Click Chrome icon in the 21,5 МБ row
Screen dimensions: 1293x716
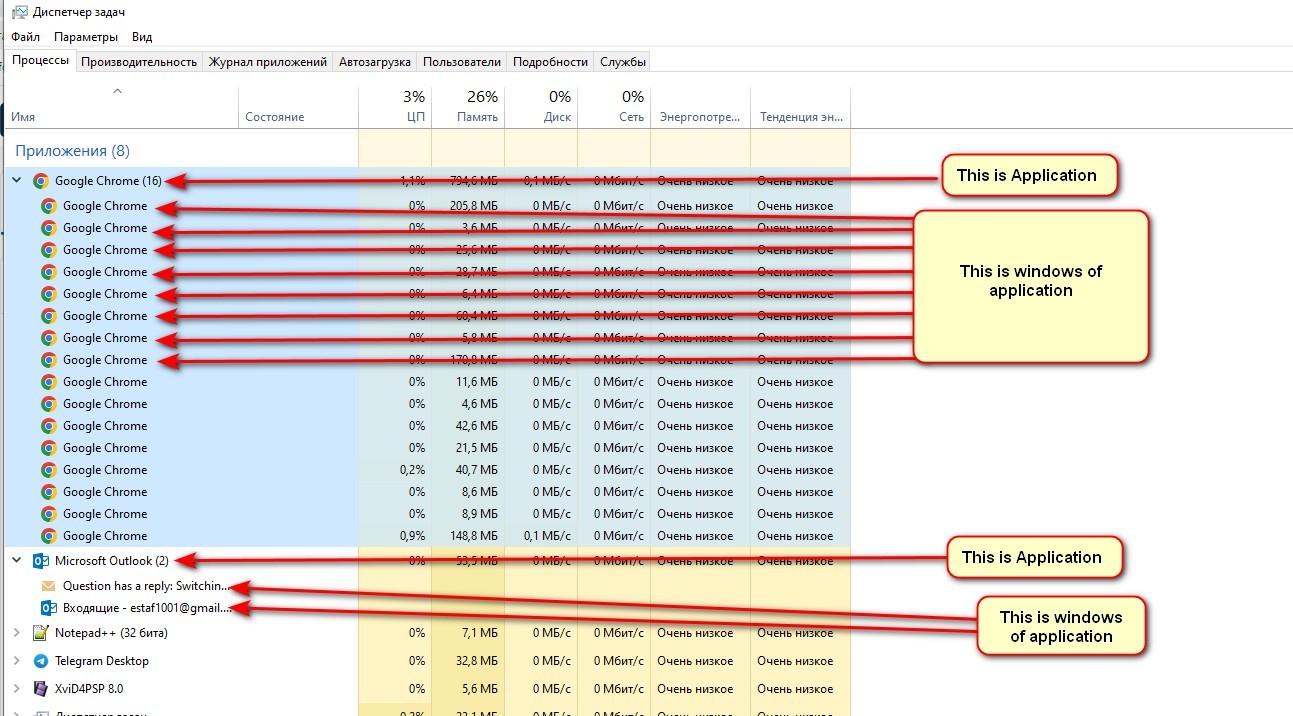49,448
